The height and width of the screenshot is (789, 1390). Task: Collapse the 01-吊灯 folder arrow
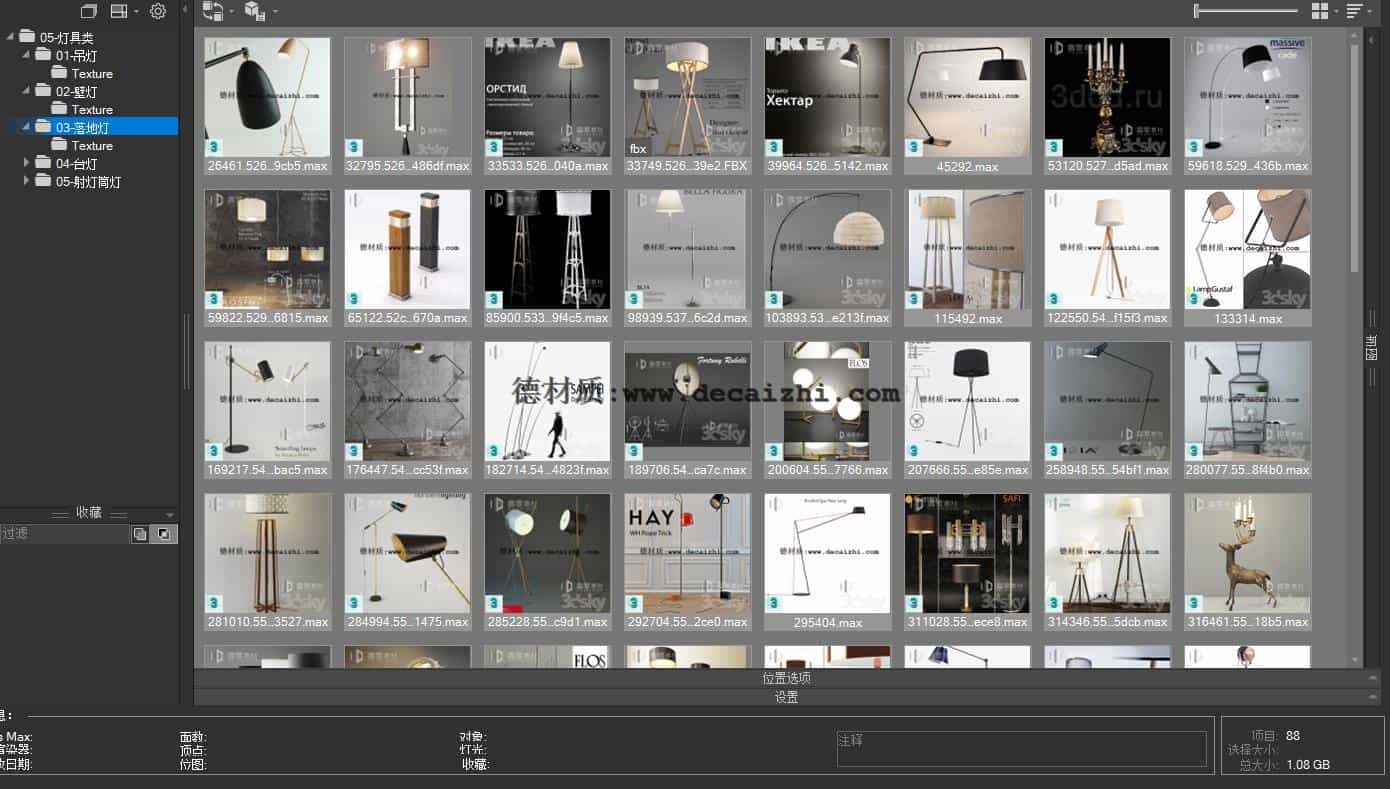27,55
